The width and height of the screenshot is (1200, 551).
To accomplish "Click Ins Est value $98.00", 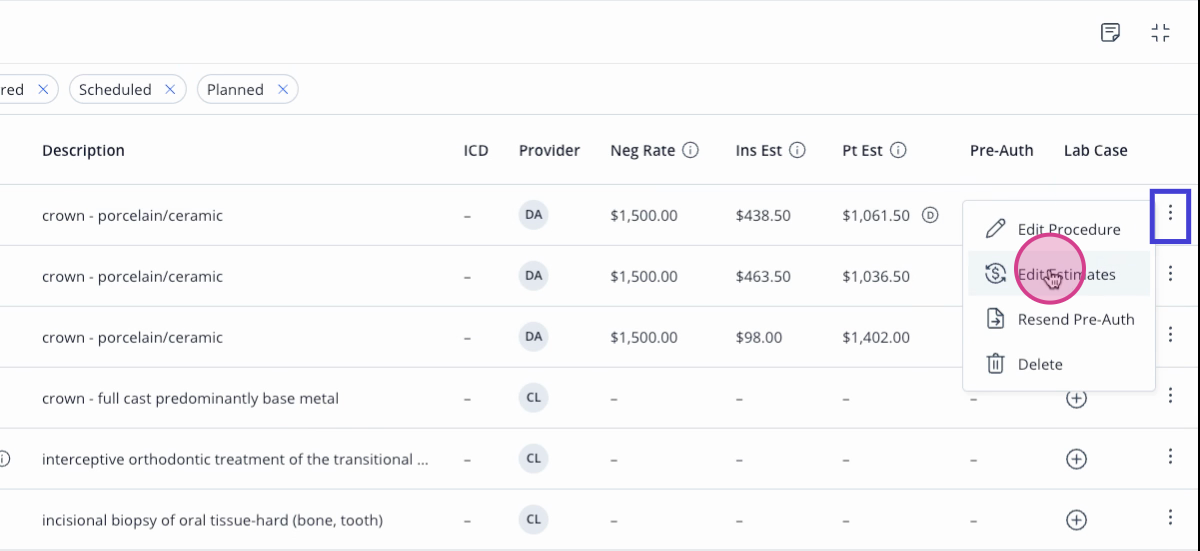I will click(x=759, y=337).
